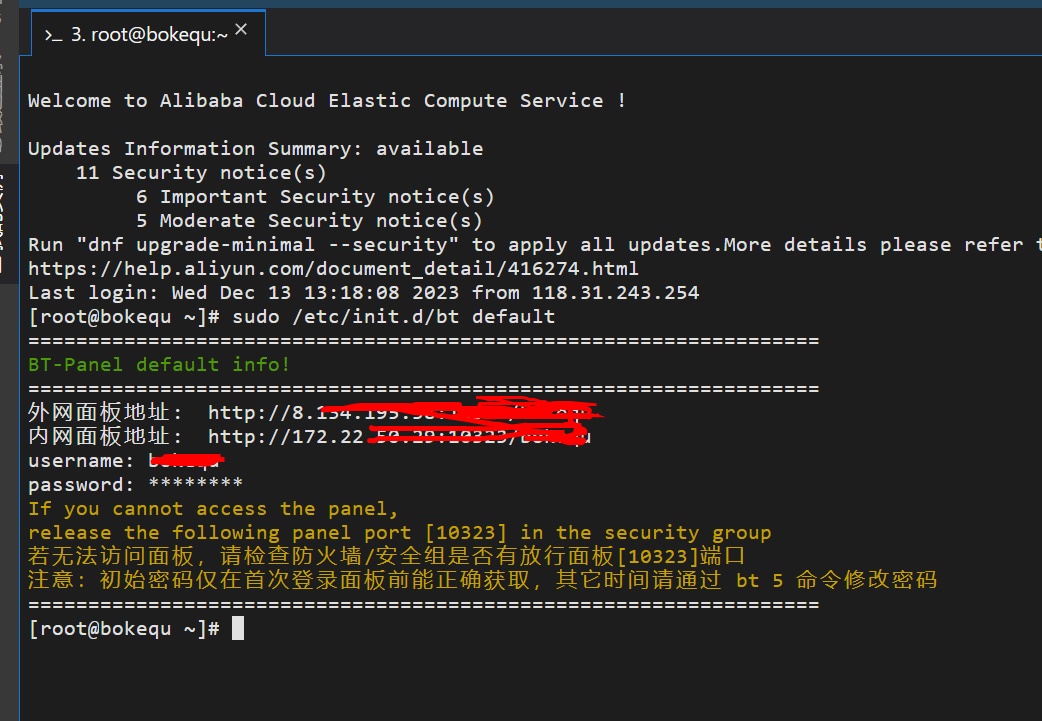The width and height of the screenshot is (1042, 721).
Task: Open the help.aliyun.com document_detail link
Action: coord(333,268)
